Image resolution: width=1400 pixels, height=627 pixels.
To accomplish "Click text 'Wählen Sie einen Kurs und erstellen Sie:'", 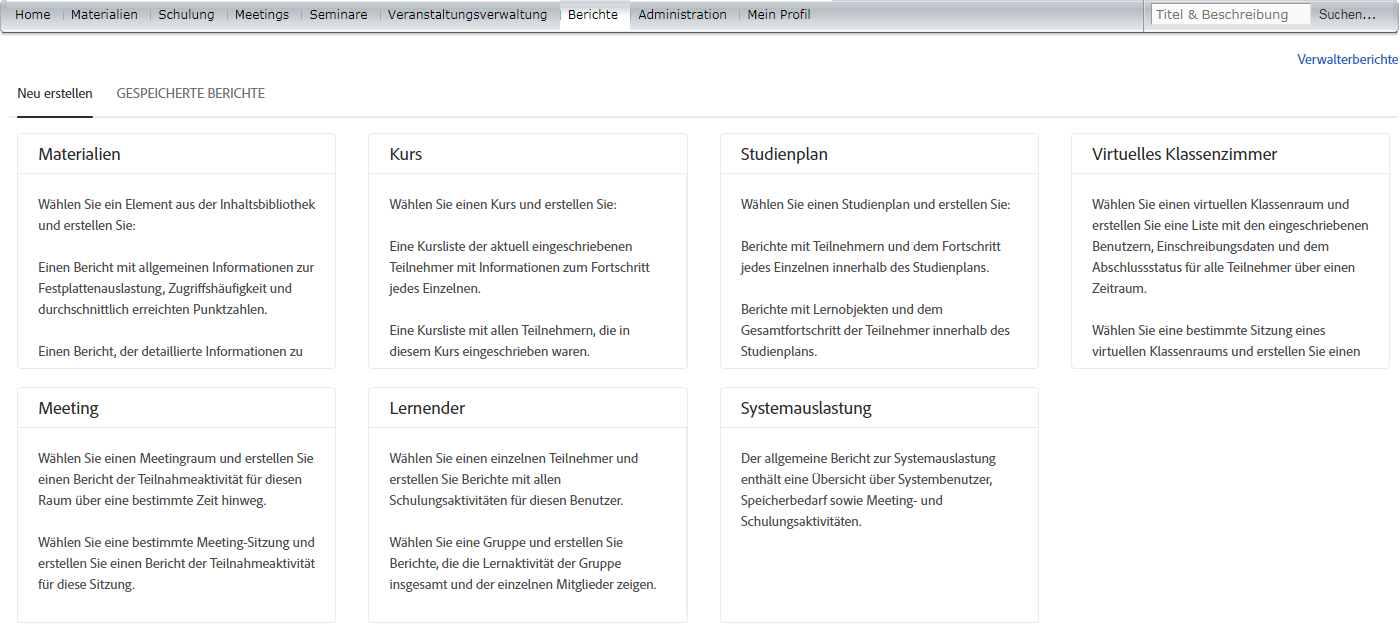I will coord(503,204).
